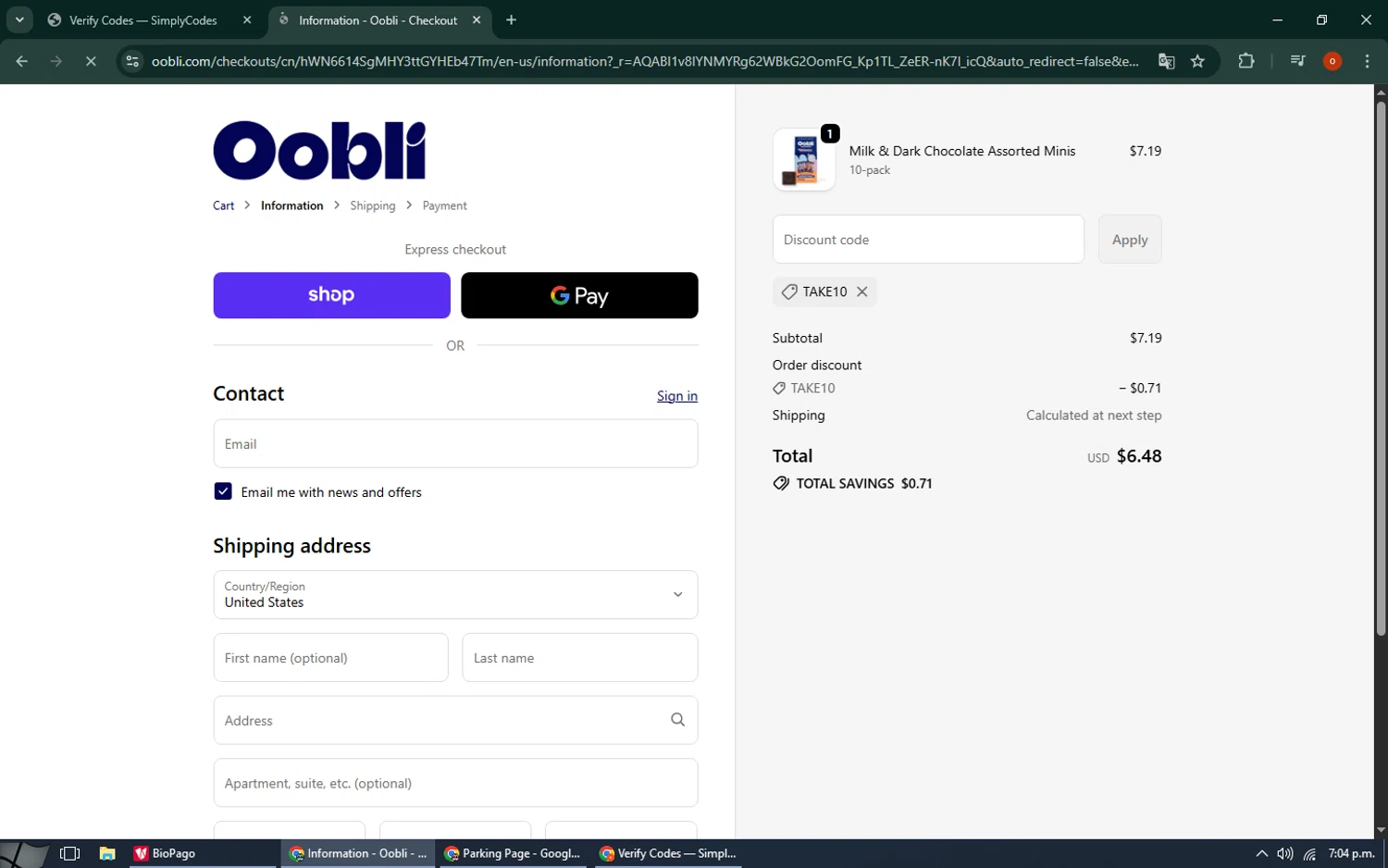Click Total price $6.48

point(1139,456)
